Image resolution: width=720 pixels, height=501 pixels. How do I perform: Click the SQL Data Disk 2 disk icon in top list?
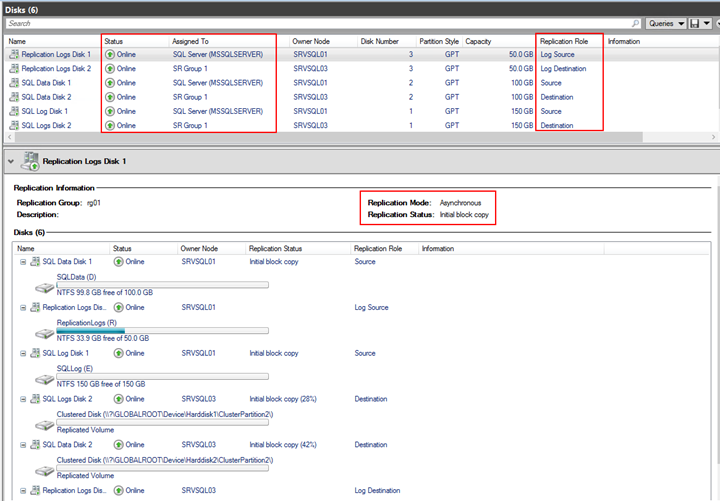[x=14, y=97]
